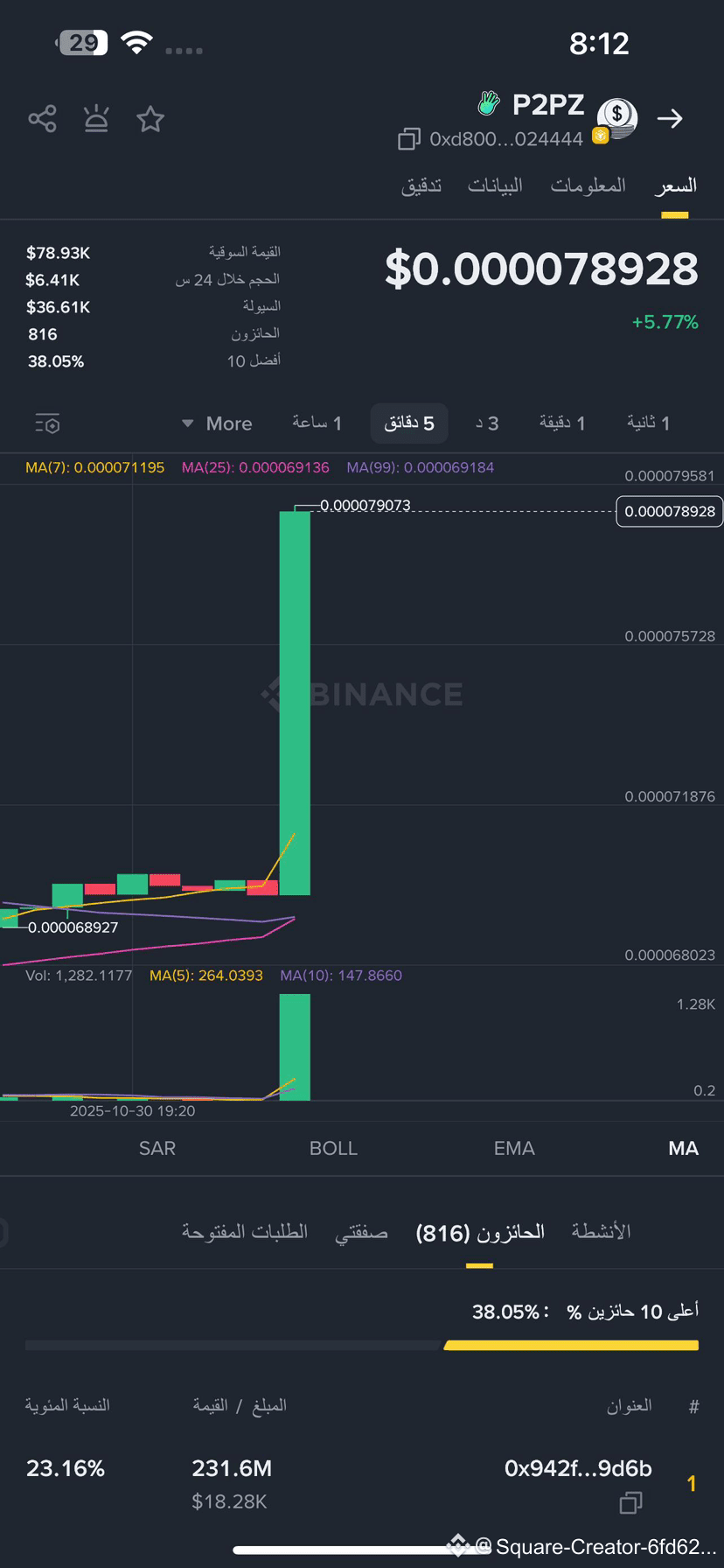Tap volume MA(10): 147.8660 label

(x=341, y=976)
